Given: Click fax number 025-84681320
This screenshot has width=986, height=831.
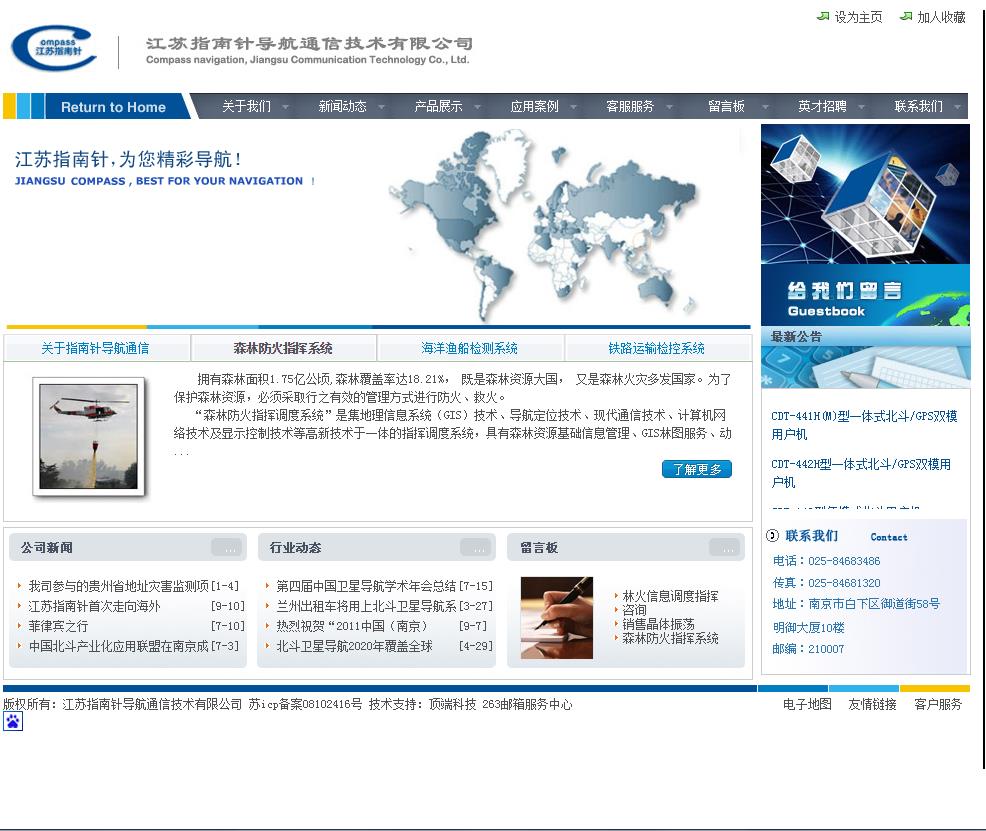Looking at the screenshot, I should click(844, 583).
